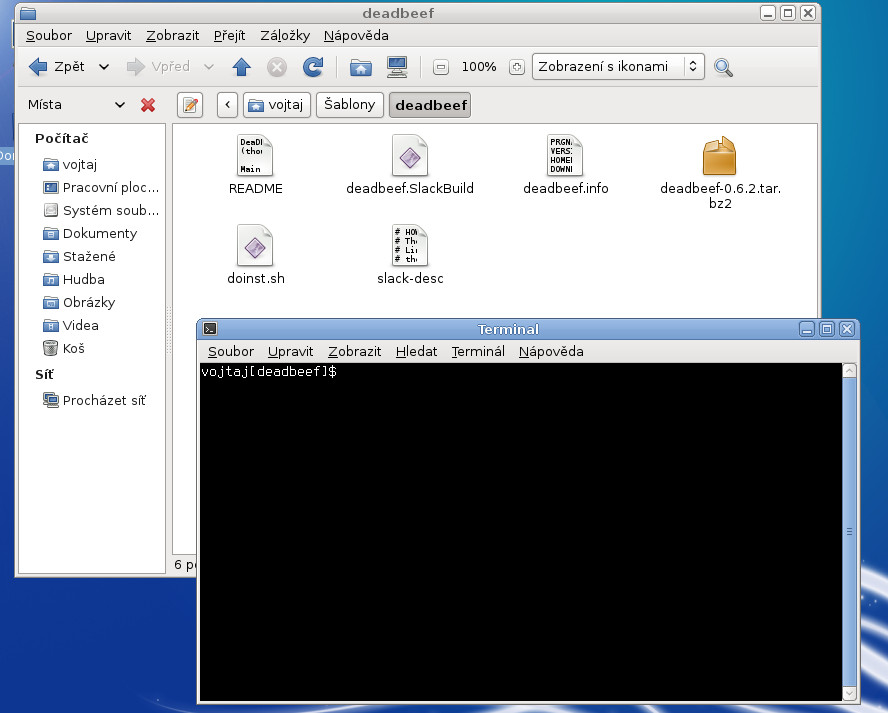Open Dokumenty in sidebar
The width and height of the screenshot is (888, 713).
pyautogui.click(x=92, y=233)
